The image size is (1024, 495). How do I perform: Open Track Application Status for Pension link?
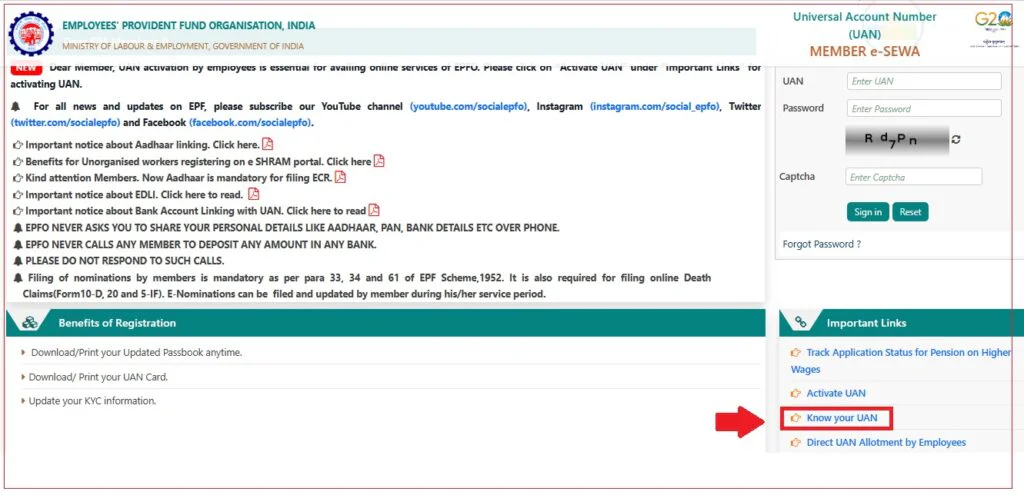point(901,360)
